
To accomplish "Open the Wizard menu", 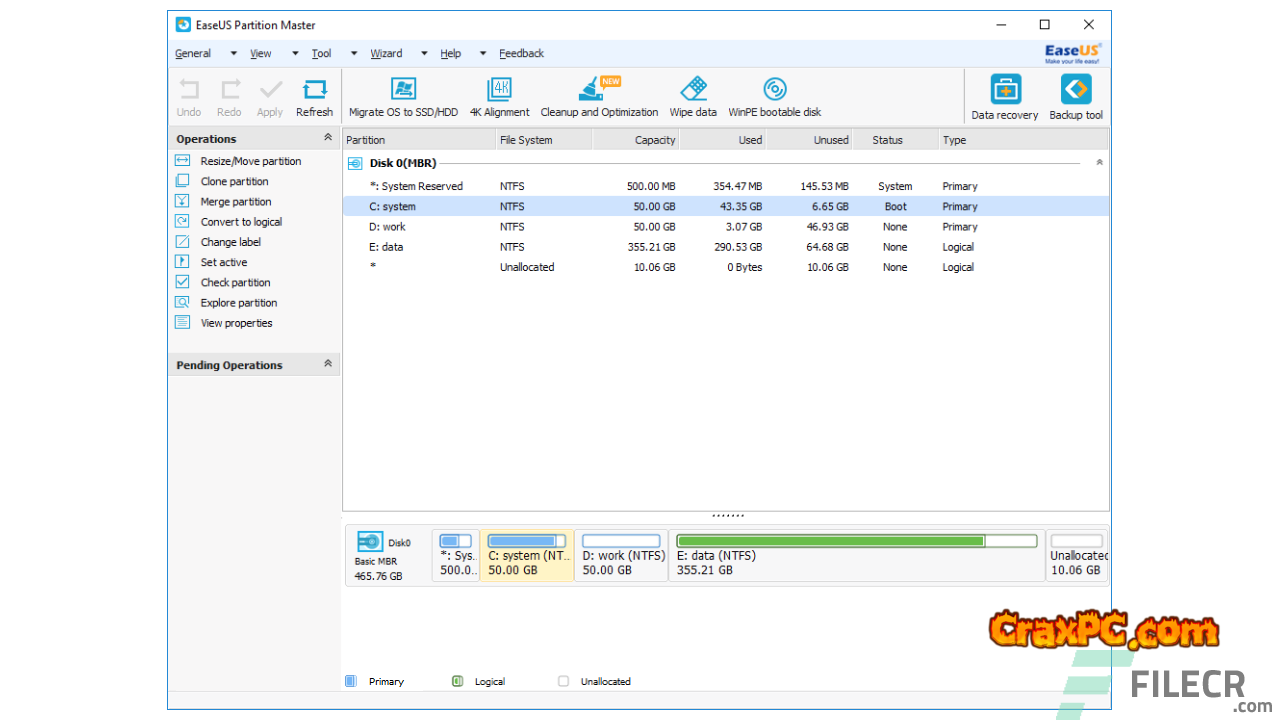I will [386, 54].
